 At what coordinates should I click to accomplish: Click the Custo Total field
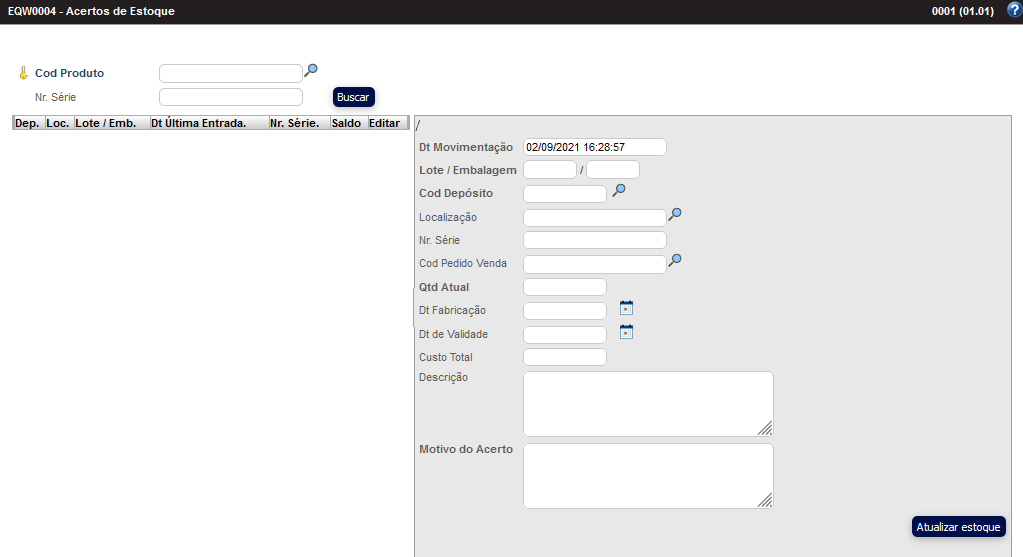(564, 357)
